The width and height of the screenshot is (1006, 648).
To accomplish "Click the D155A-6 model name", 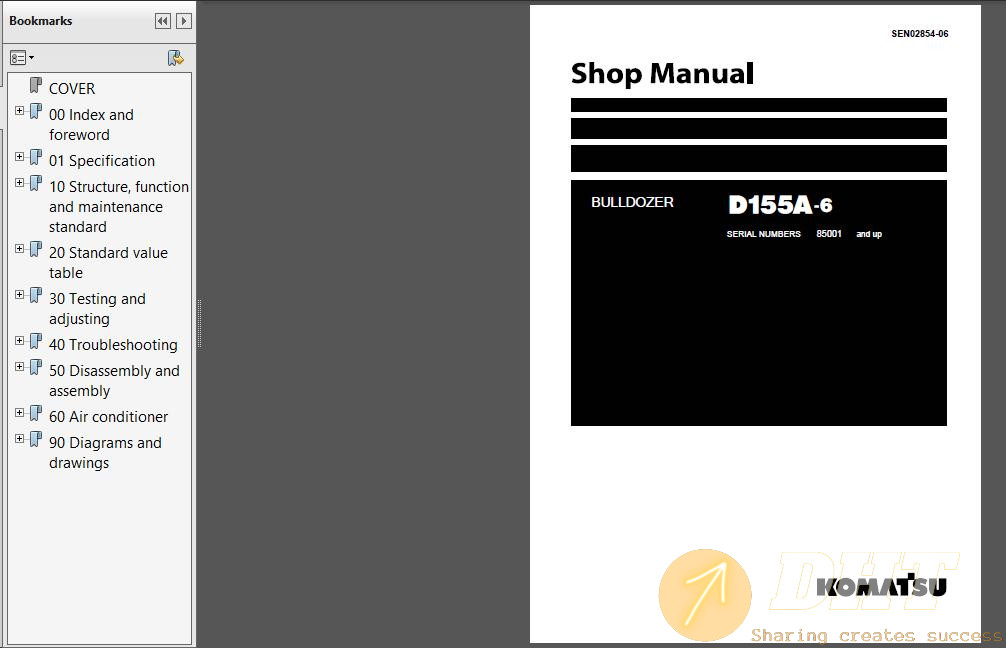I will (x=780, y=205).
